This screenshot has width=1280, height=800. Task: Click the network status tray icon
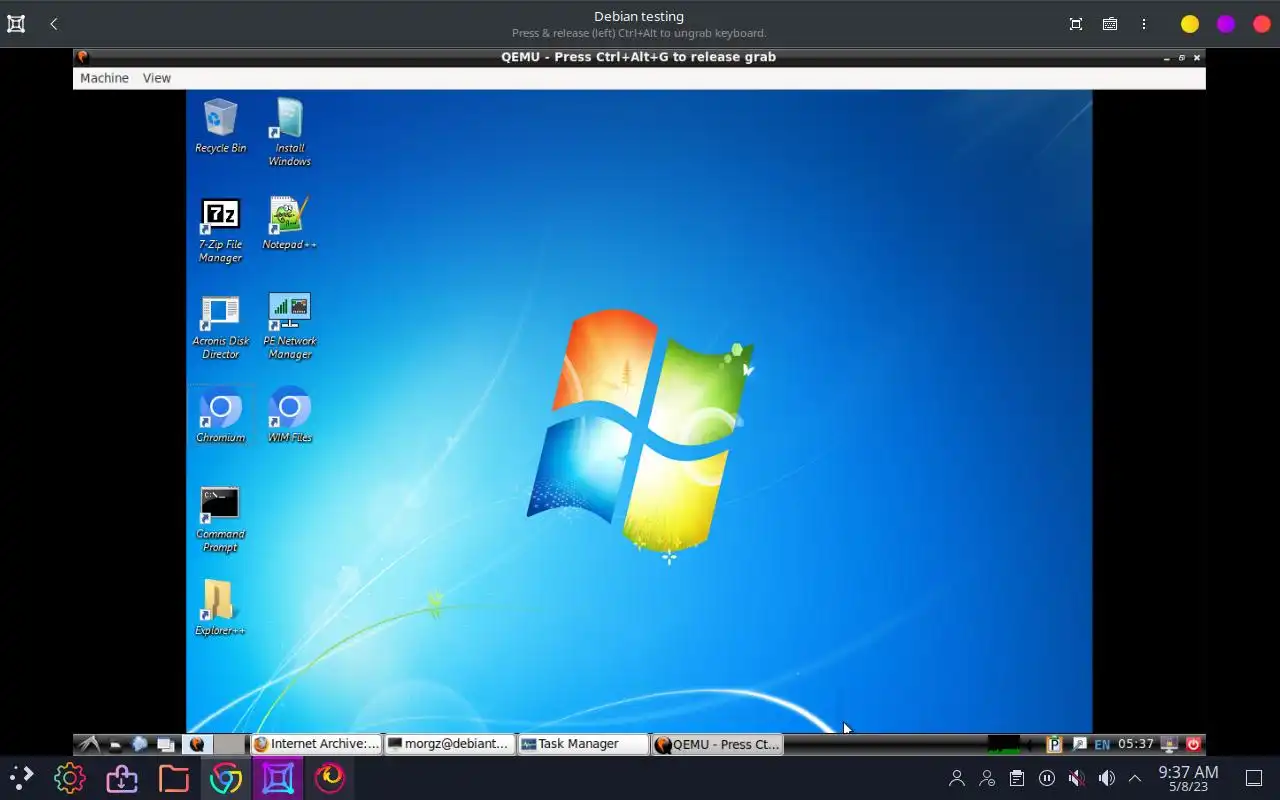1170,744
